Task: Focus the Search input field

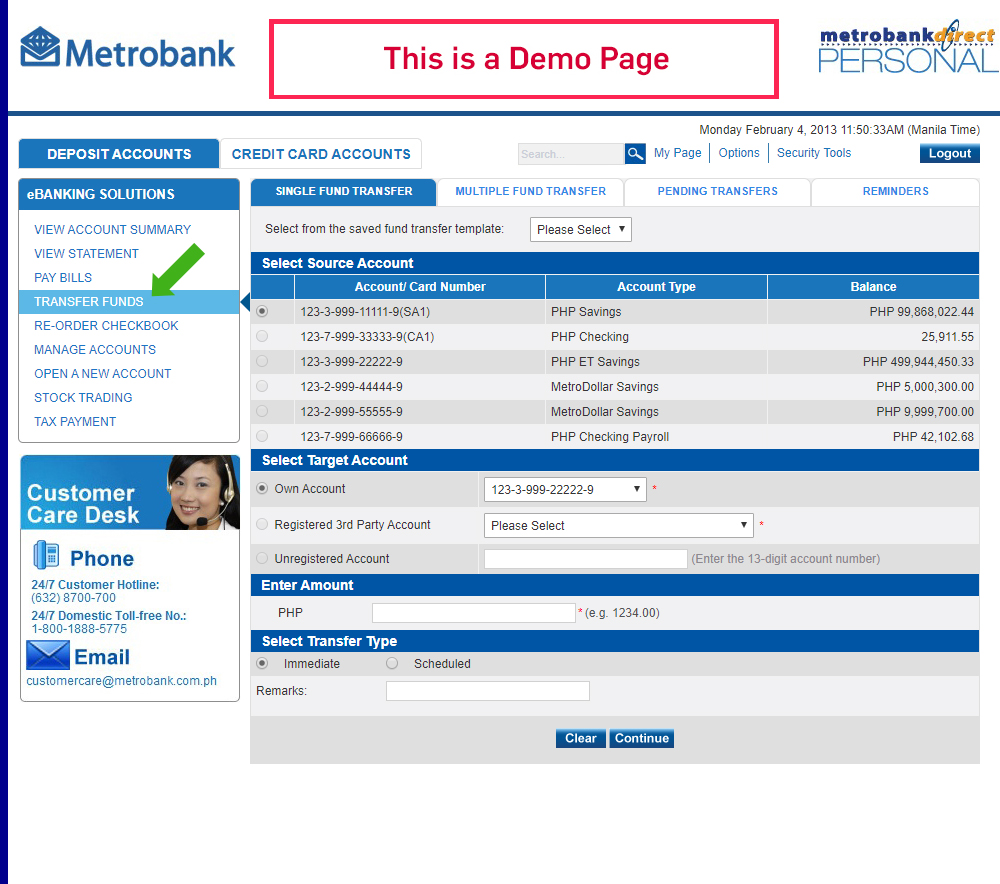Action: (x=571, y=154)
